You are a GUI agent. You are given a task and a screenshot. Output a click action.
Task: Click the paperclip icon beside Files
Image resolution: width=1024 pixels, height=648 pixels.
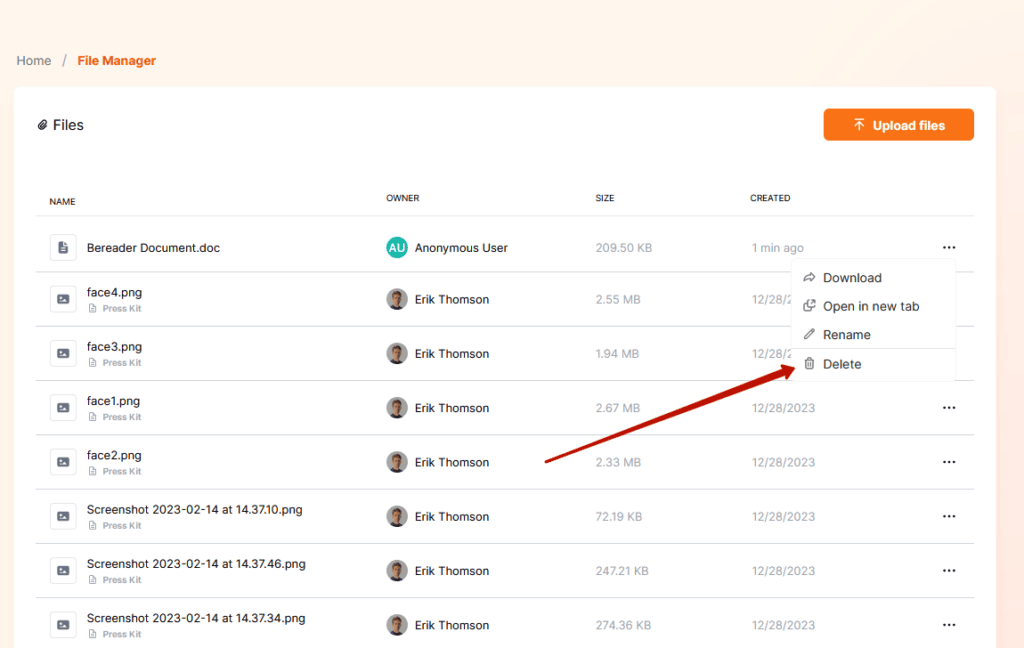42,125
